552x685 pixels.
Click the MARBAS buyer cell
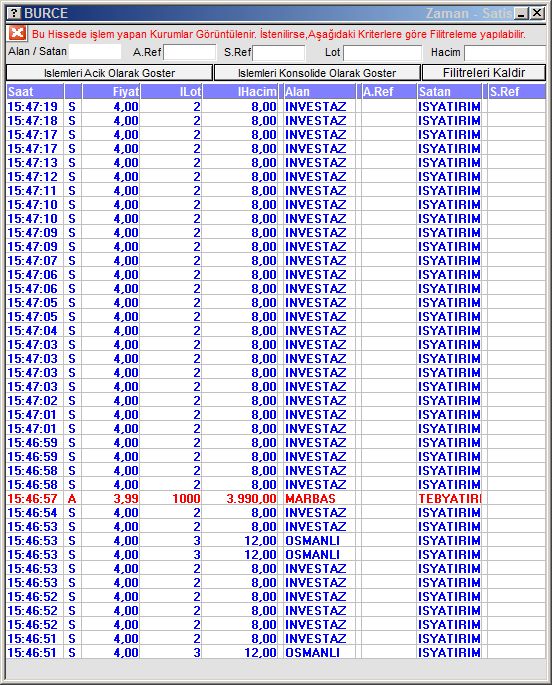[310, 498]
